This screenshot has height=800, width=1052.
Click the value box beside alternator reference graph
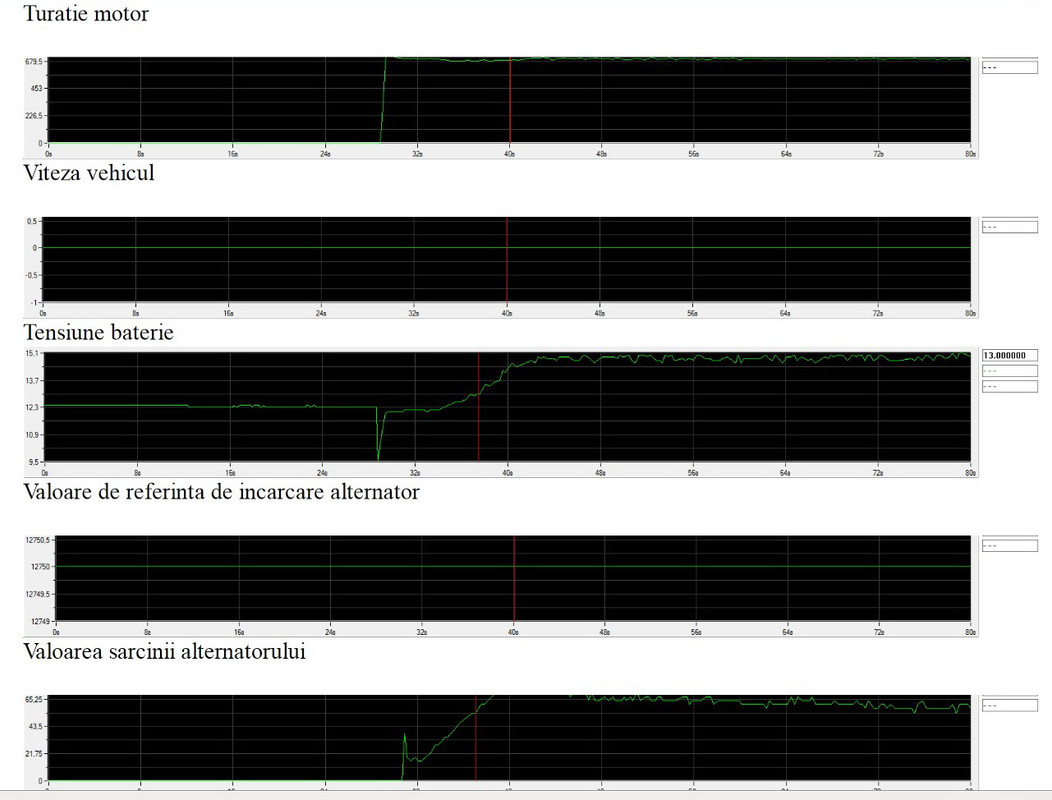[1010, 546]
